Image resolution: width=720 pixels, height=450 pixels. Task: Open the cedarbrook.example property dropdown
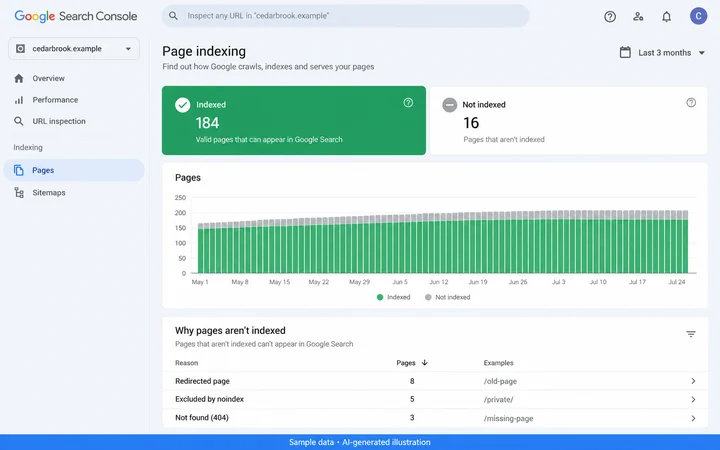coord(74,49)
